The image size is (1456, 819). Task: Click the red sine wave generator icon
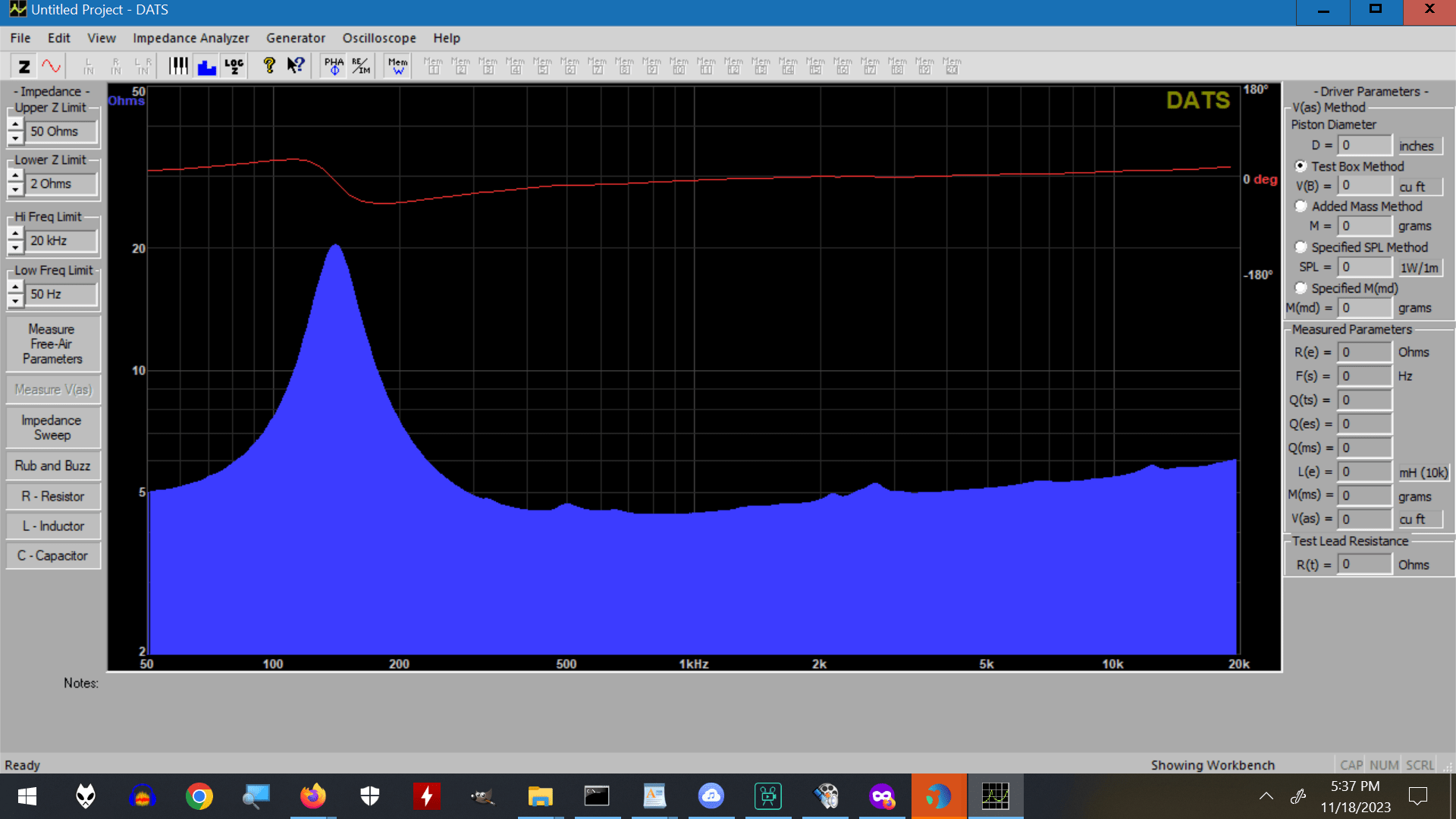coord(52,66)
